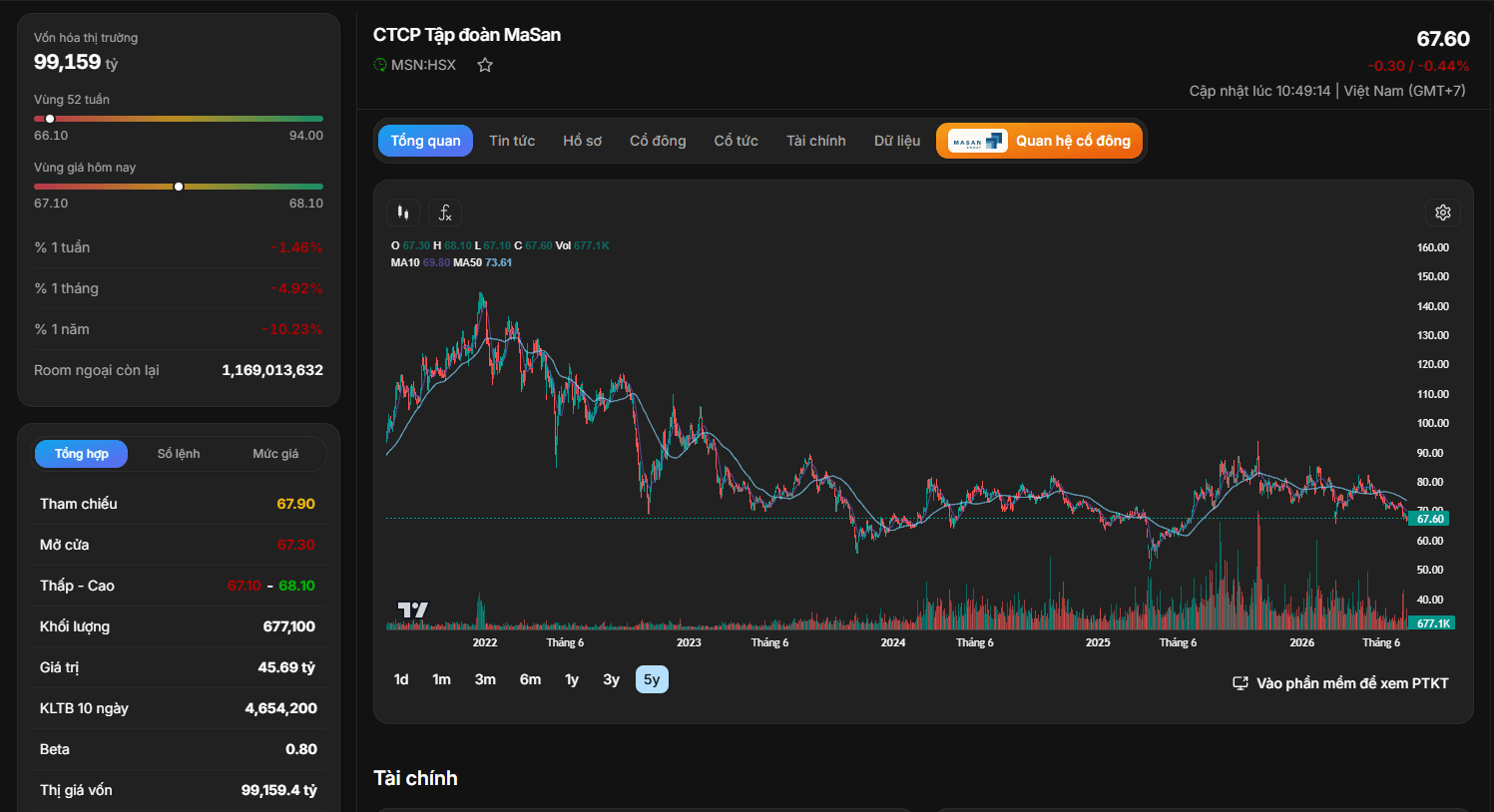1494x812 pixels.
Task: Select the 1y chart time range
Action: click(x=572, y=679)
